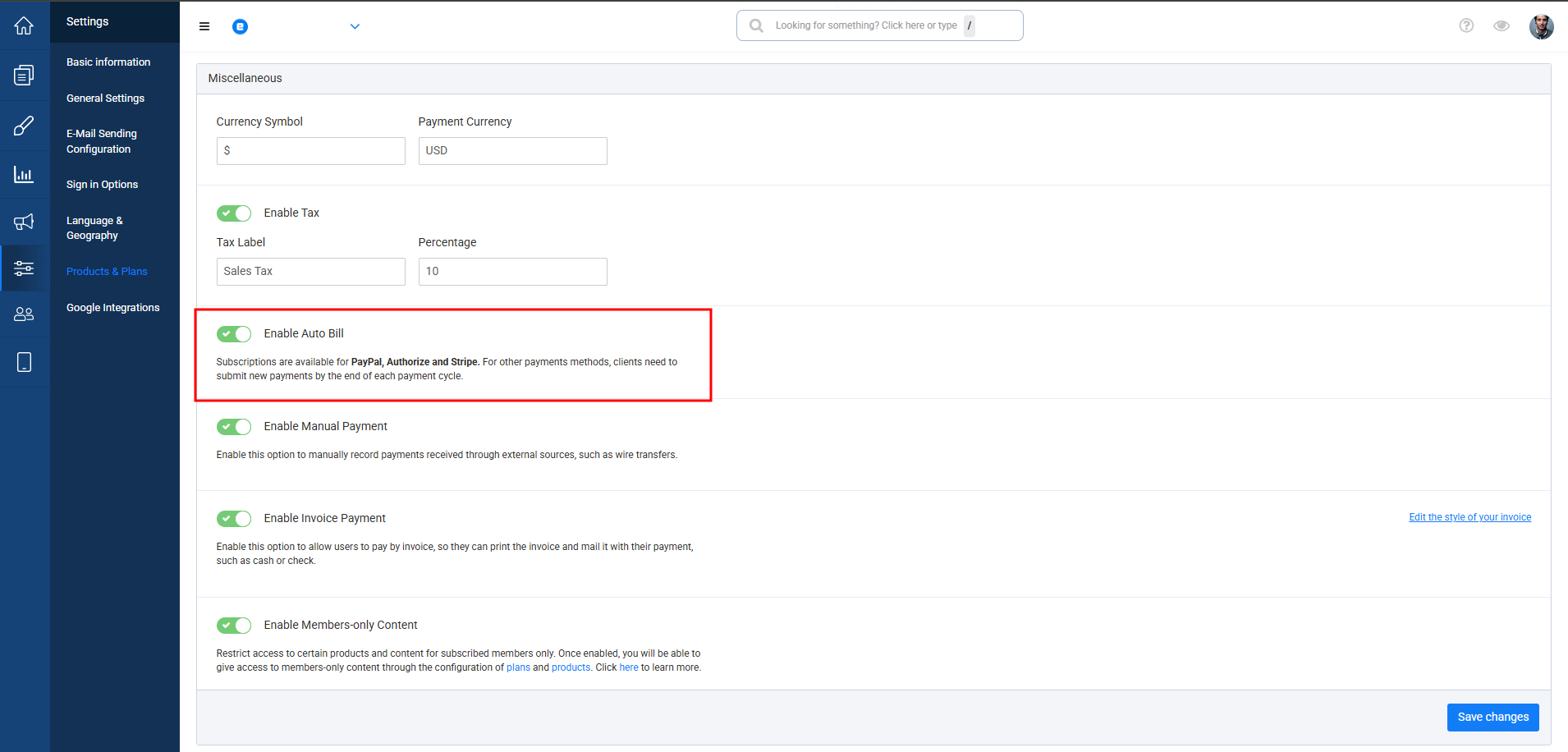The height and width of the screenshot is (752, 1568).
Task: Open the analytics chart icon in sidebar
Action: click(x=24, y=174)
